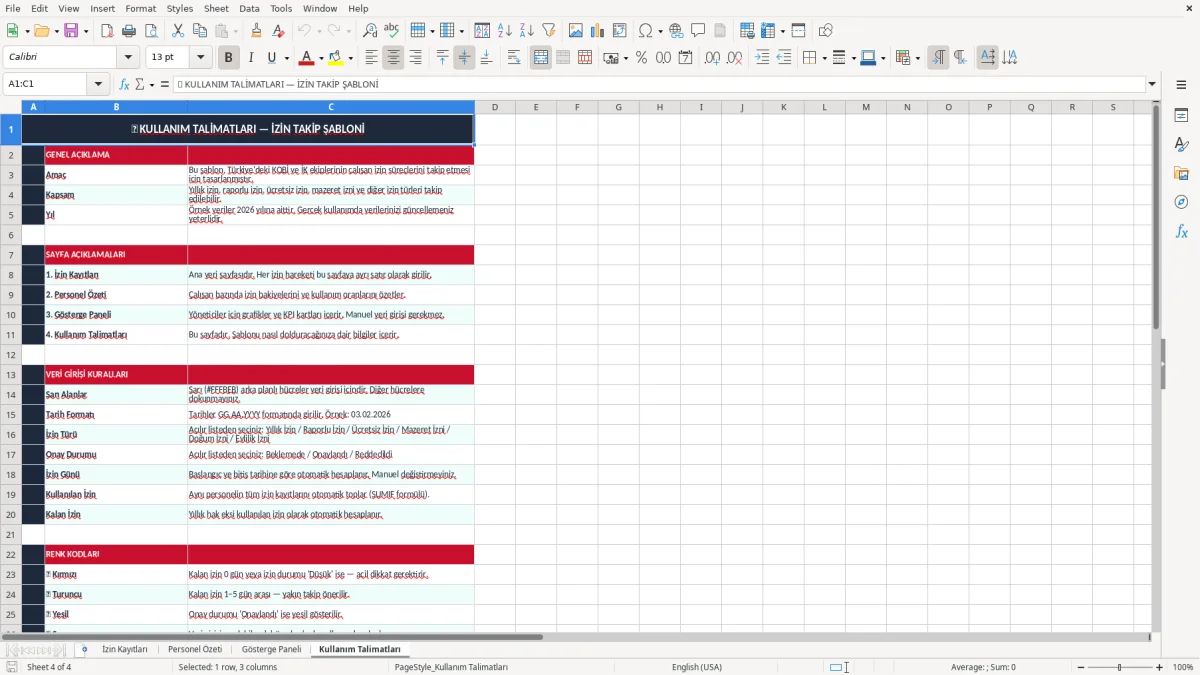The height and width of the screenshot is (675, 1200).
Task: Open the Data menu
Action: pyautogui.click(x=249, y=8)
